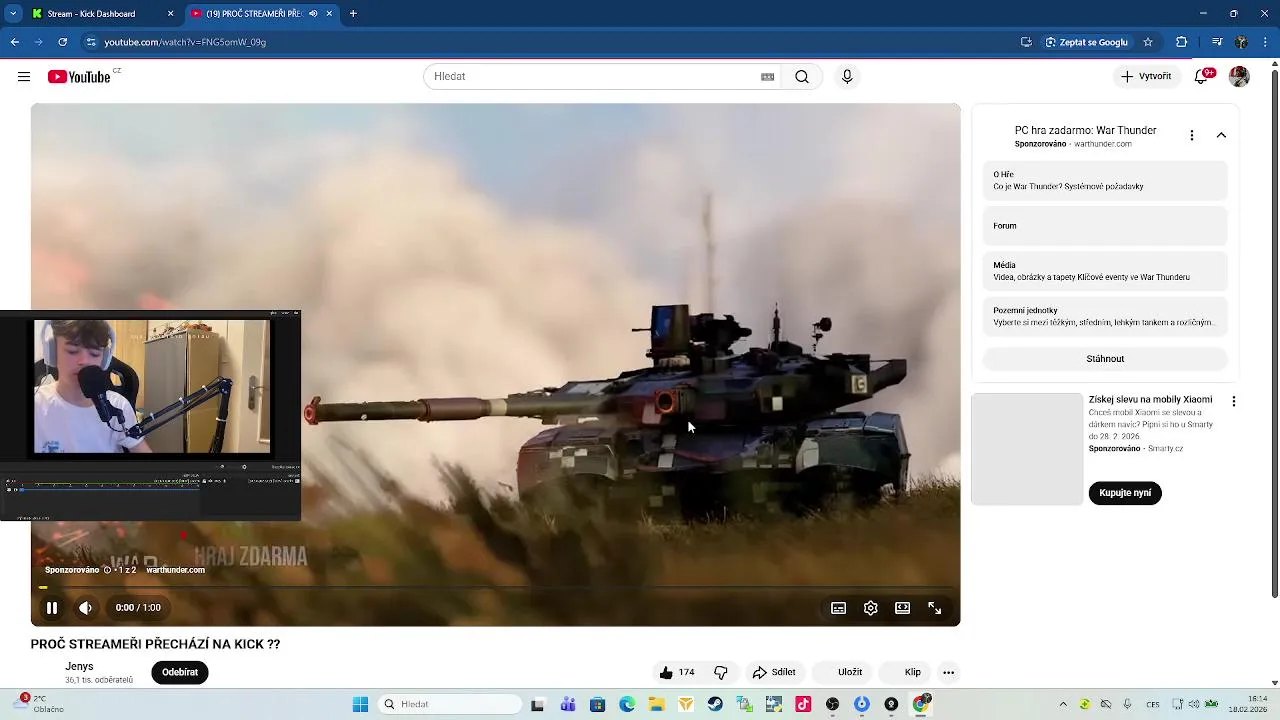
Task: Open OBS Studio from taskbar
Action: pos(833,705)
